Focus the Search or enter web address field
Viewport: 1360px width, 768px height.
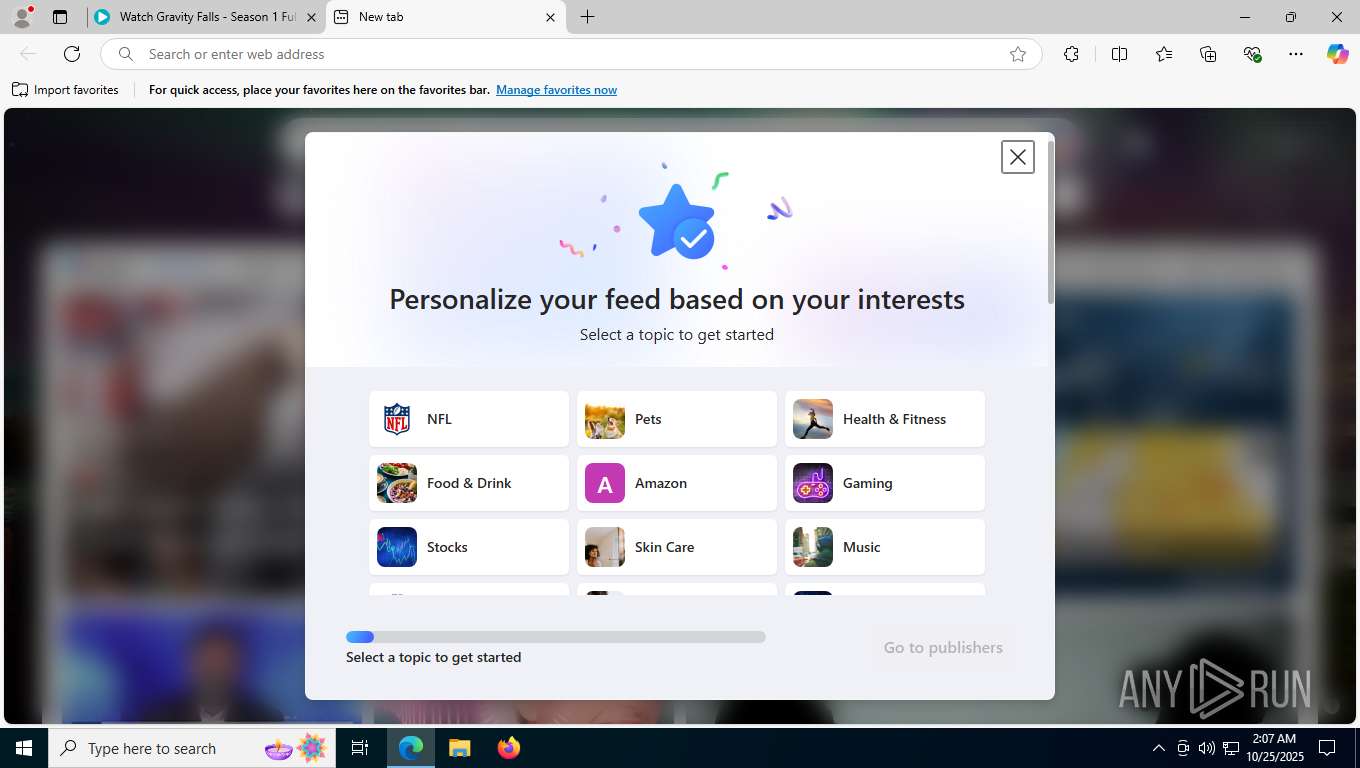tap(570, 54)
